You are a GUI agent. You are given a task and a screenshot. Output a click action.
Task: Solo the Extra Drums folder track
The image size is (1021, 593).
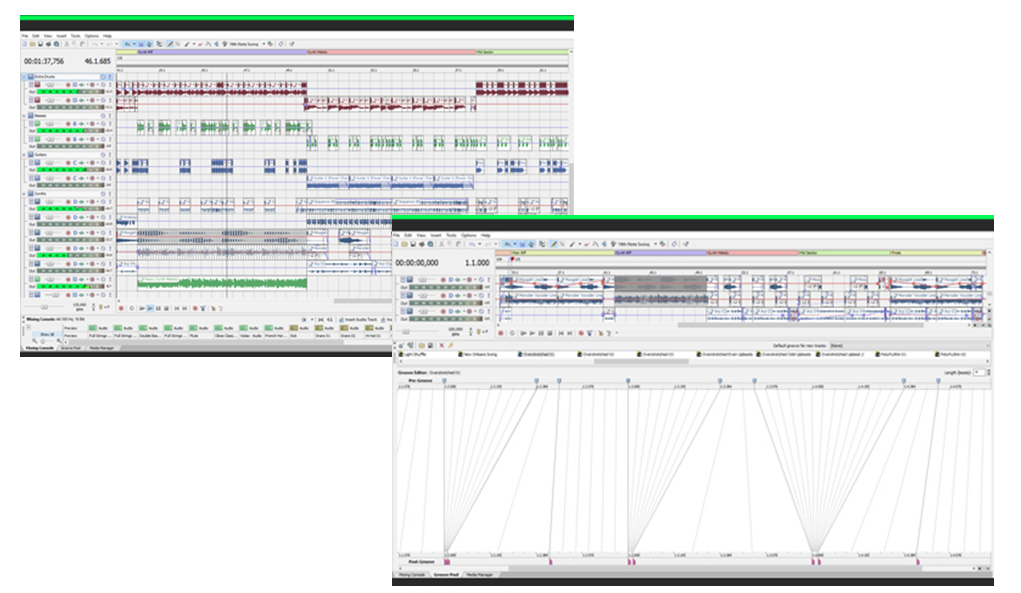(x=108, y=77)
